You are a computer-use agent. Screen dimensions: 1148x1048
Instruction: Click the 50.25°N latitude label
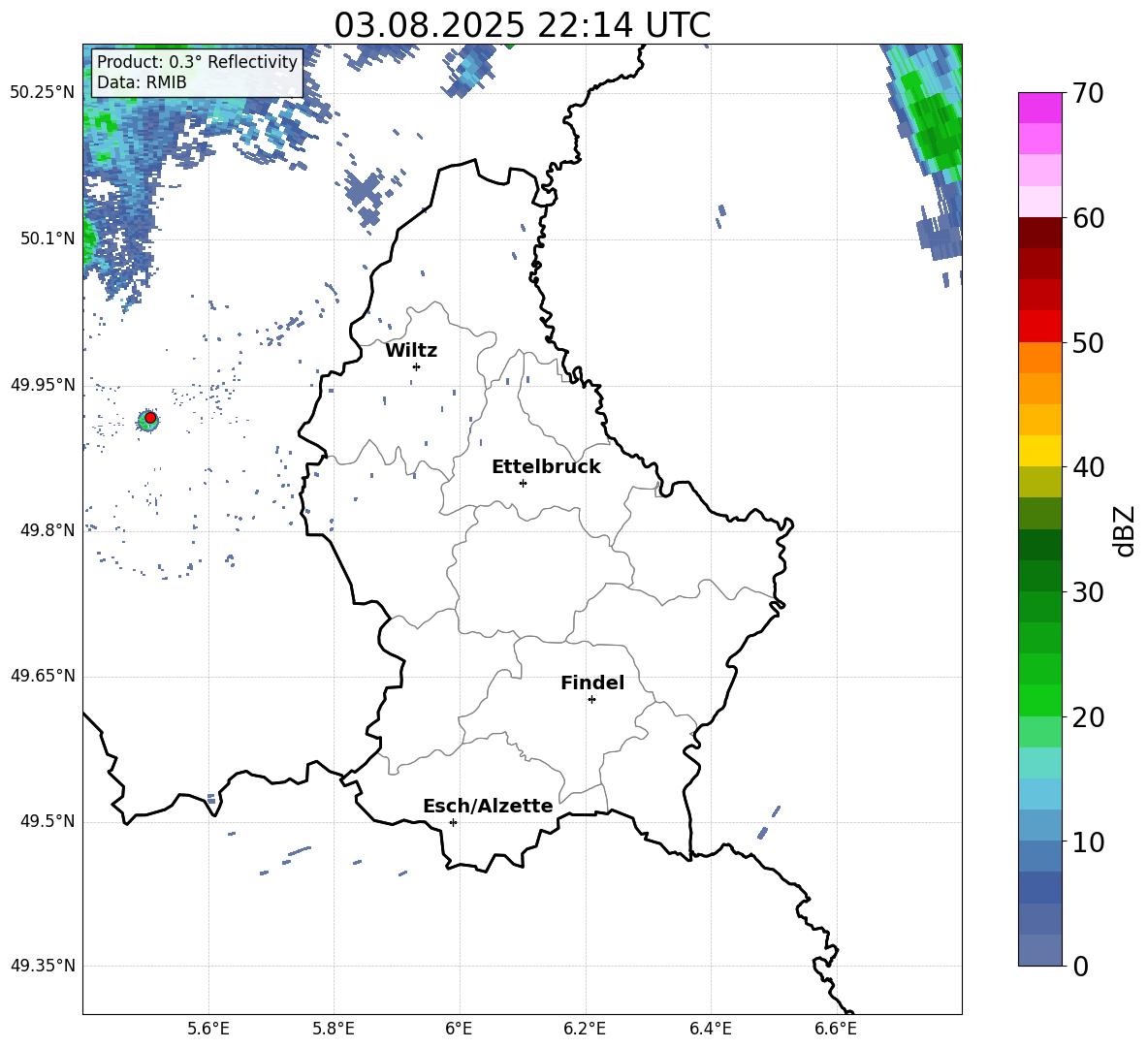point(43,93)
